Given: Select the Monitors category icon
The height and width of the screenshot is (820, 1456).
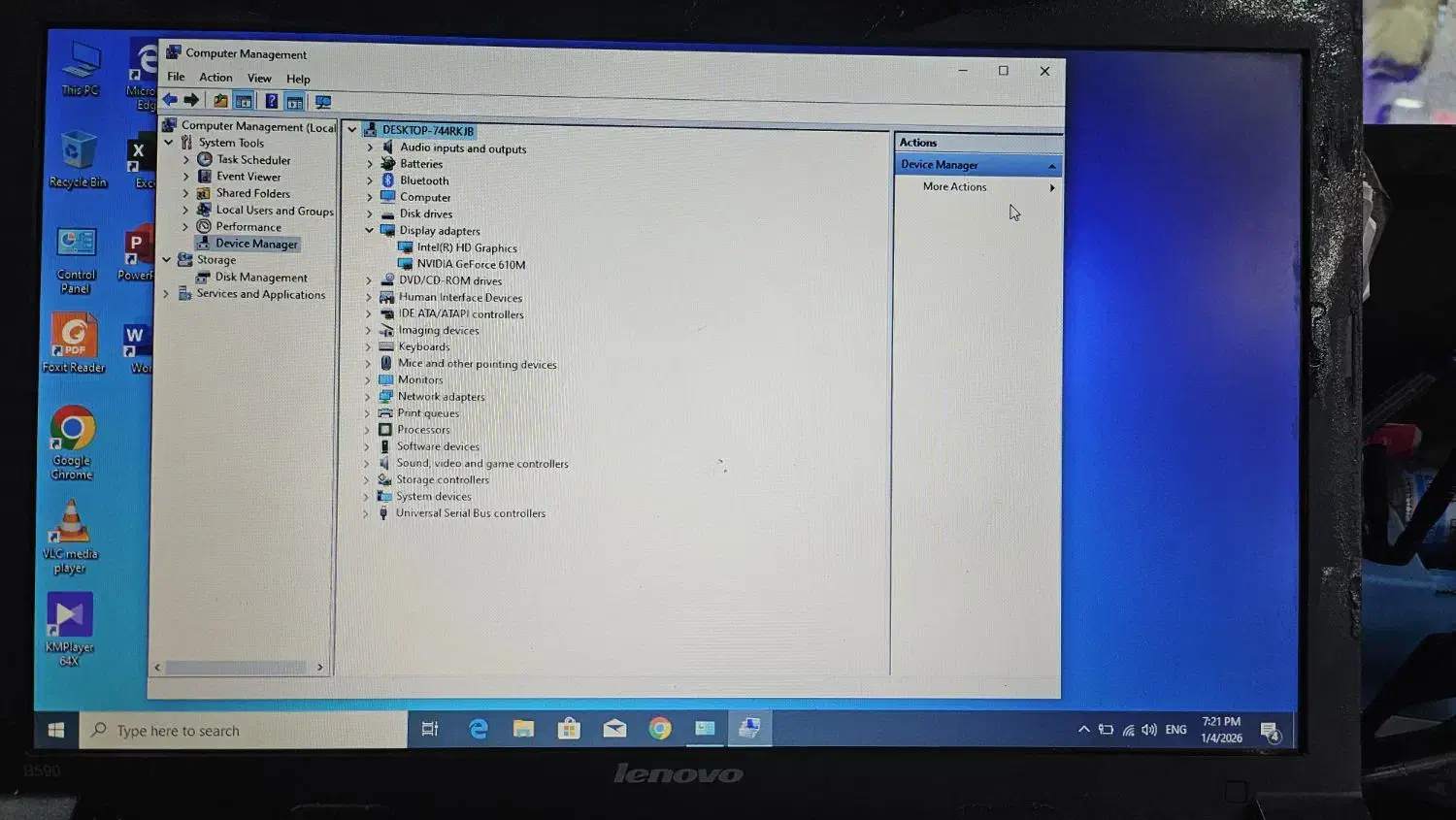Looking at the screenshot, I should 386,379.
